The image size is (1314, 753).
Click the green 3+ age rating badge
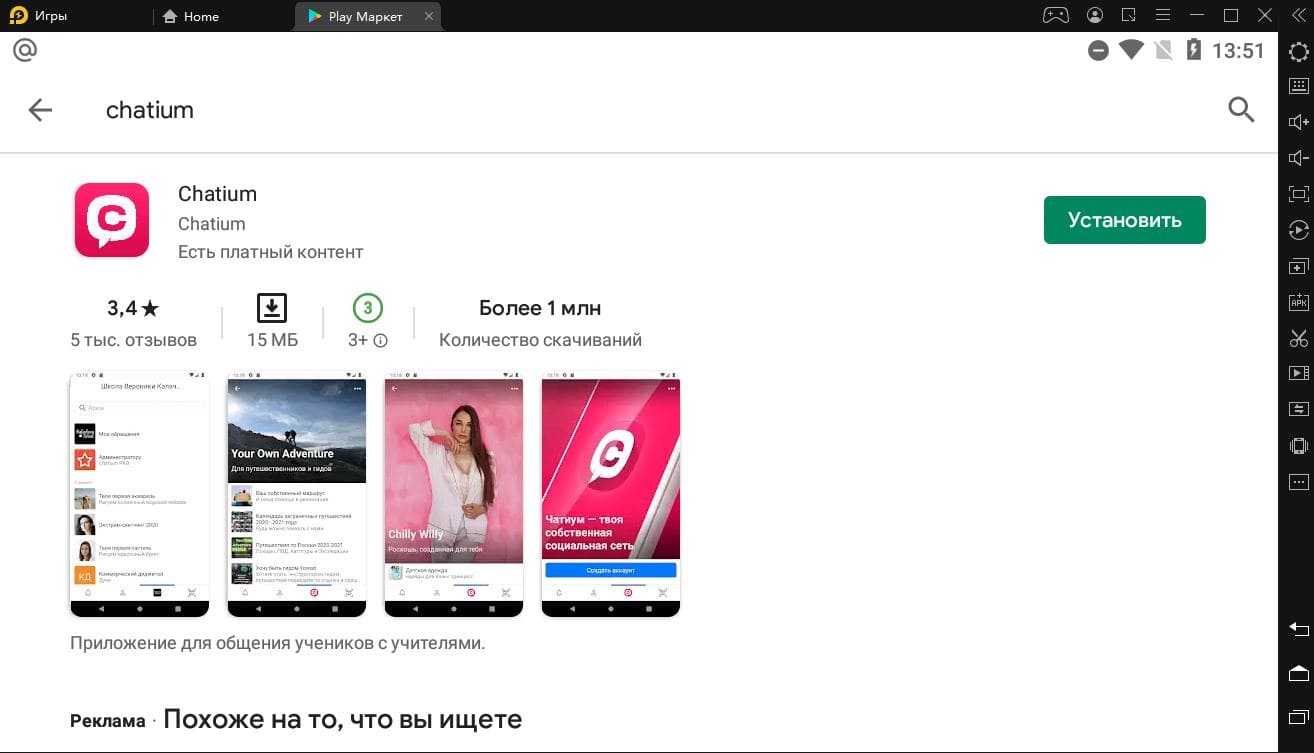click(x=367, y=308)
